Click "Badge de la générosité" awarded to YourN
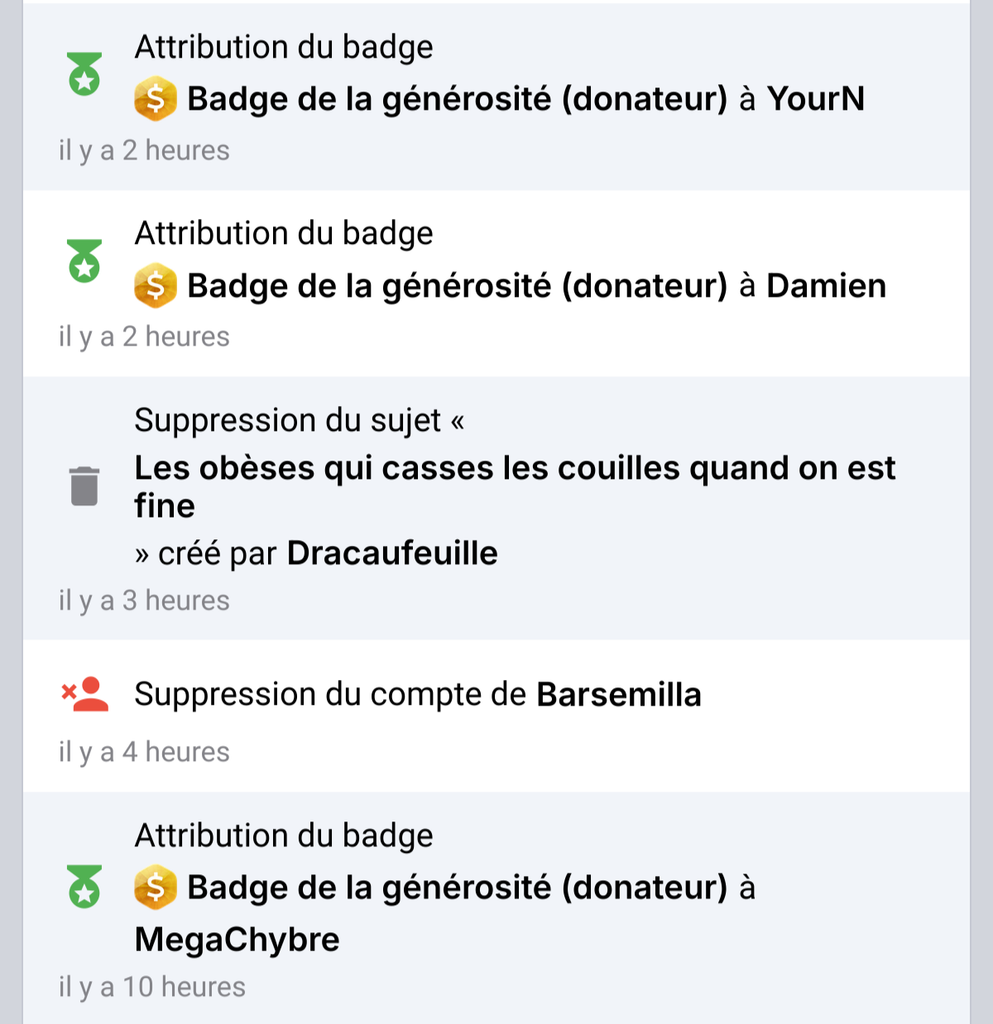This screenshot has height=1024, width=993. coord(457,99)
